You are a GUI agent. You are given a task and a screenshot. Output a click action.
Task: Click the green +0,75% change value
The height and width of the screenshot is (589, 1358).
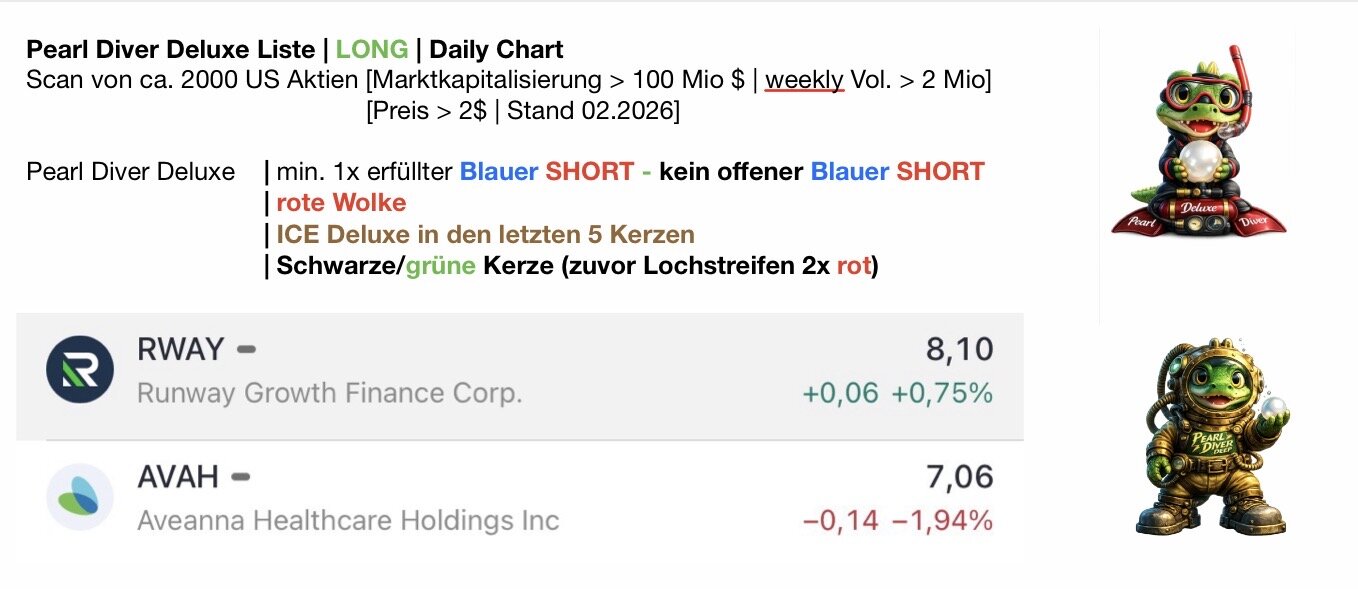tap(942, 393)
